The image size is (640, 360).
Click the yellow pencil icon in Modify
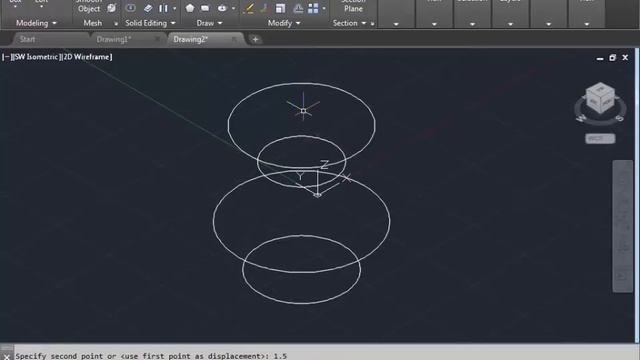tap(248, 8)
